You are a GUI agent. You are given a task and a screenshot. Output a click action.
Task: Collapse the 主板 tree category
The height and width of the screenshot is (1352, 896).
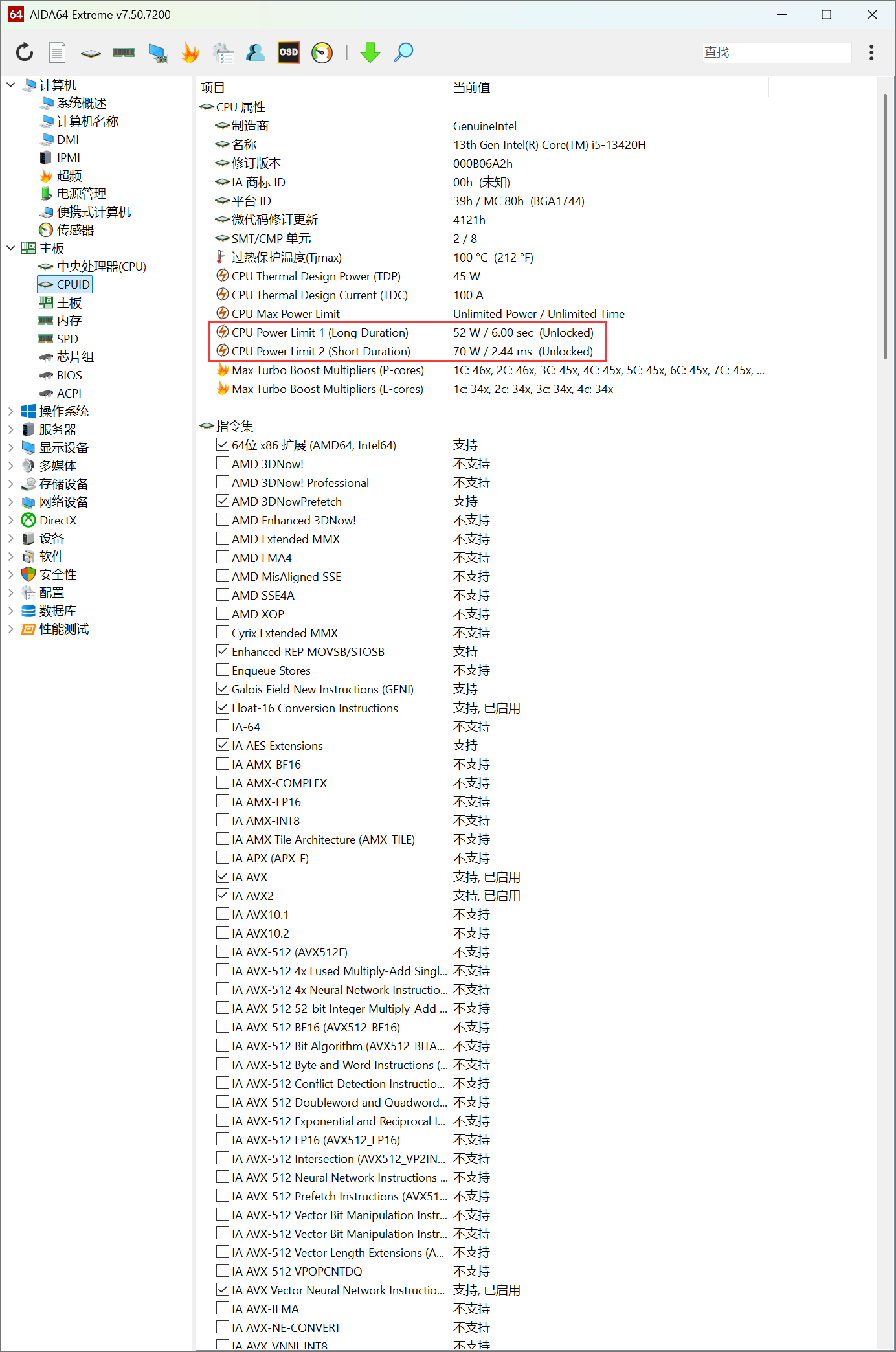[11, 248]
